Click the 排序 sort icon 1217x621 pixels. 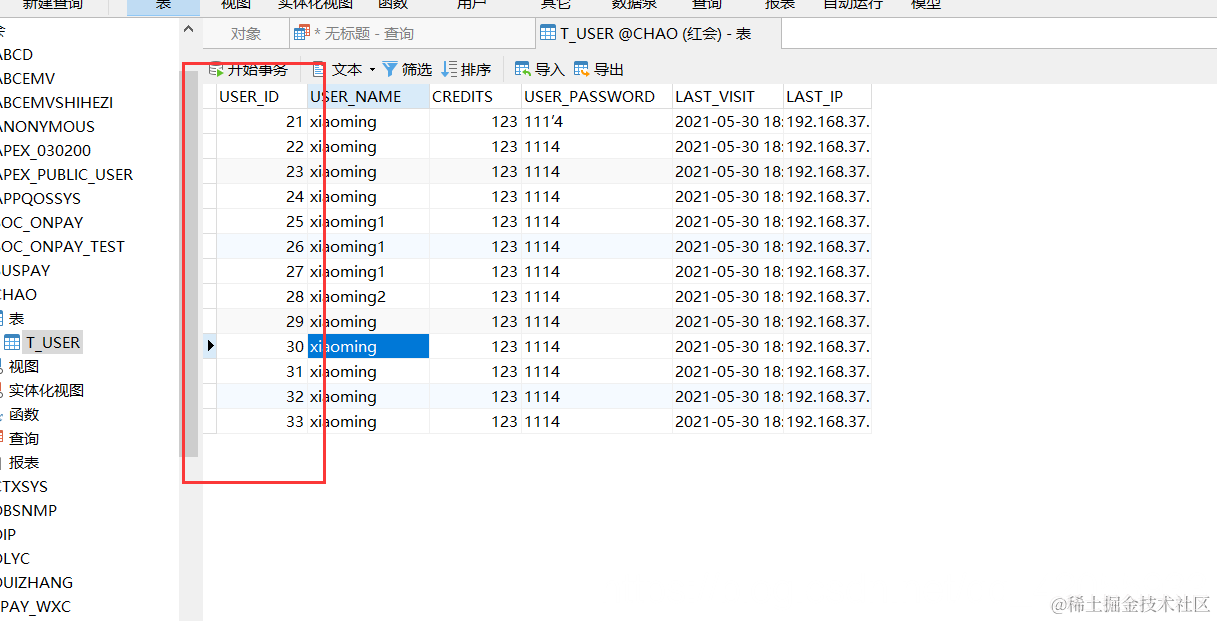(449, 70)
